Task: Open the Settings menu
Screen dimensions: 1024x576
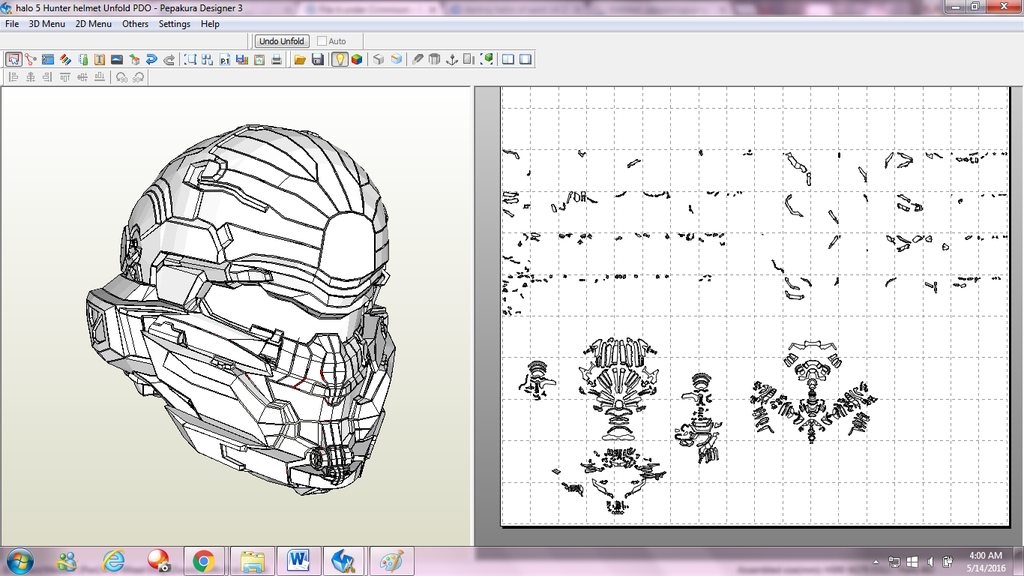Action: [x=174, y=24]
